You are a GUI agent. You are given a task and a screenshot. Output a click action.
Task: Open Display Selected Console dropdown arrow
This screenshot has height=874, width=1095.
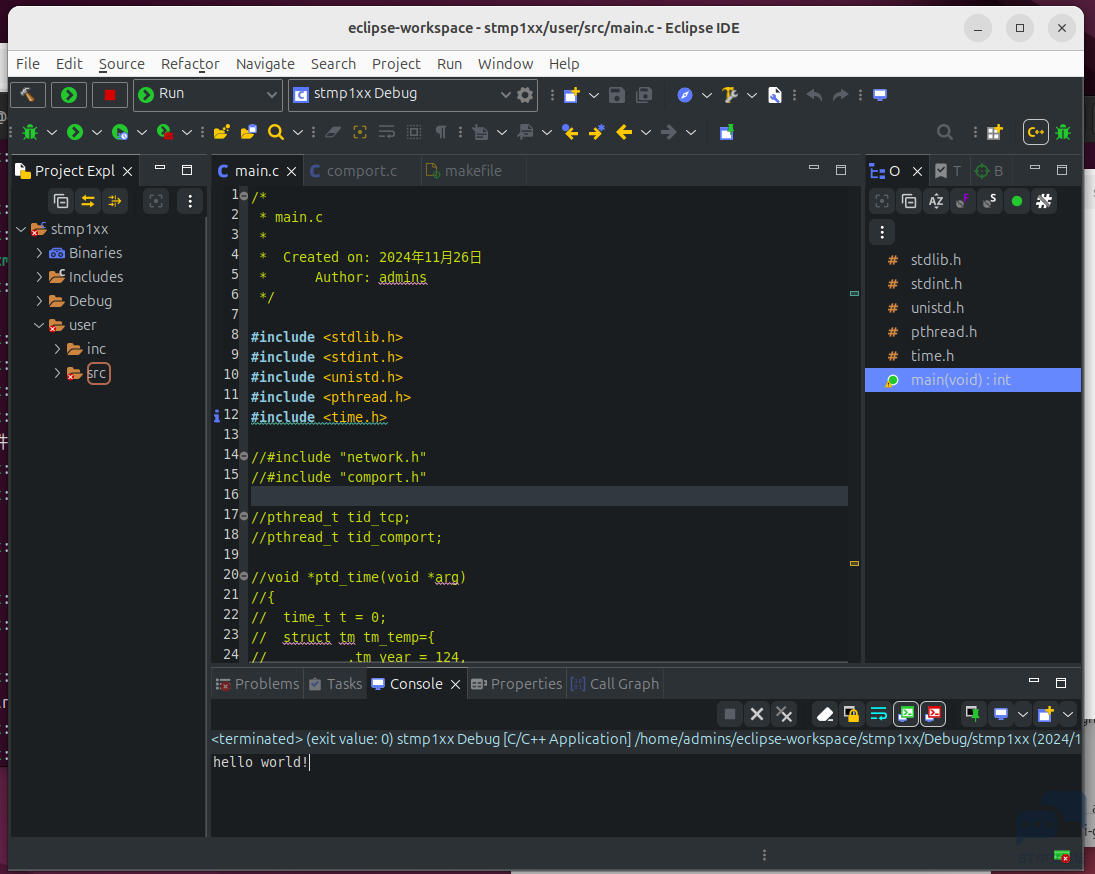pos(1022,714)
